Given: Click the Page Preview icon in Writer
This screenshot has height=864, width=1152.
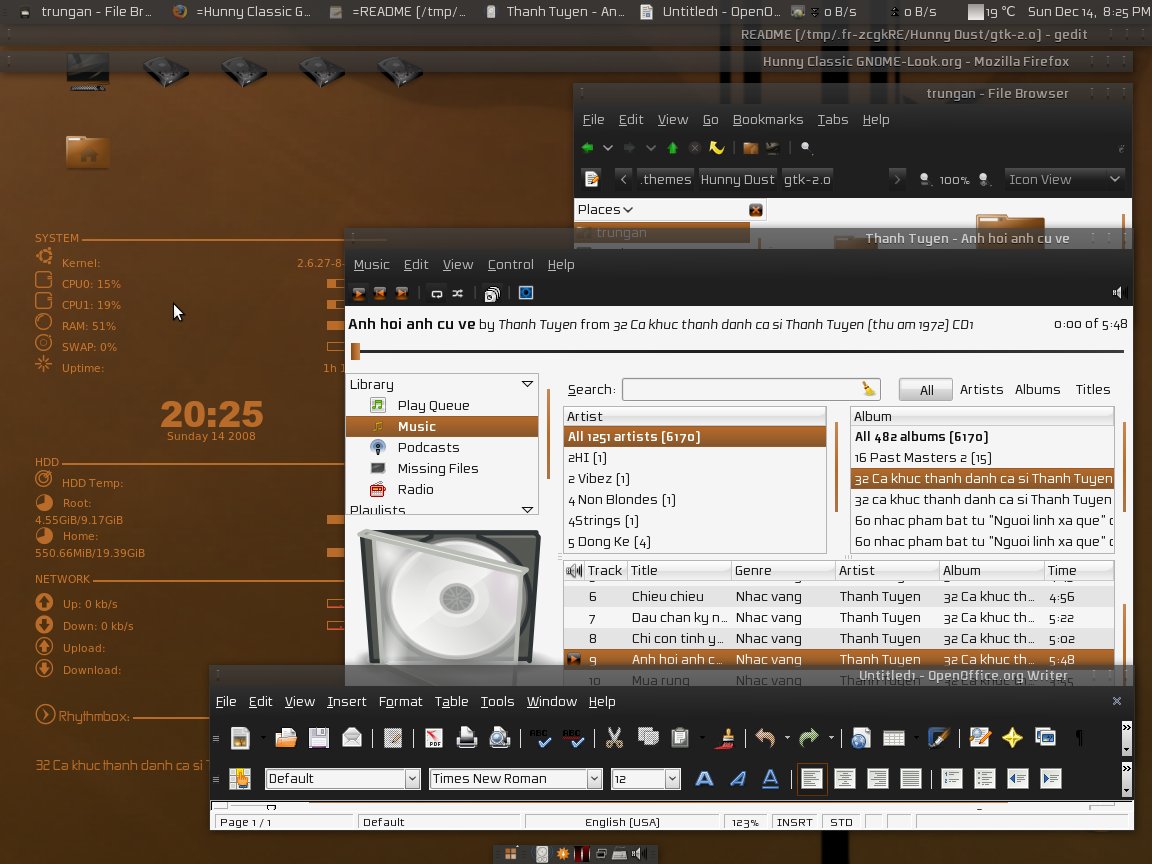Looking at the screenshot, I should (x=500, y=738).
